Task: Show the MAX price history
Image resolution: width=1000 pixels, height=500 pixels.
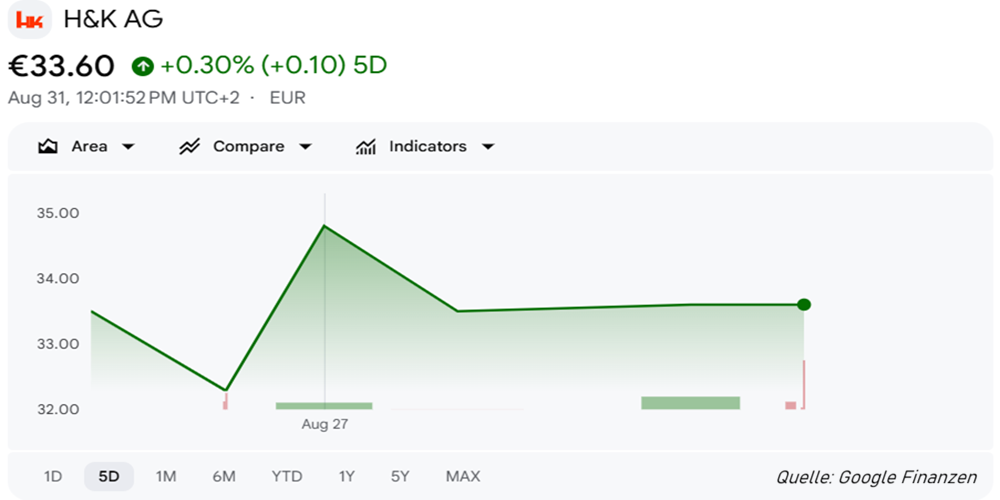Action: tap(463, 476)
